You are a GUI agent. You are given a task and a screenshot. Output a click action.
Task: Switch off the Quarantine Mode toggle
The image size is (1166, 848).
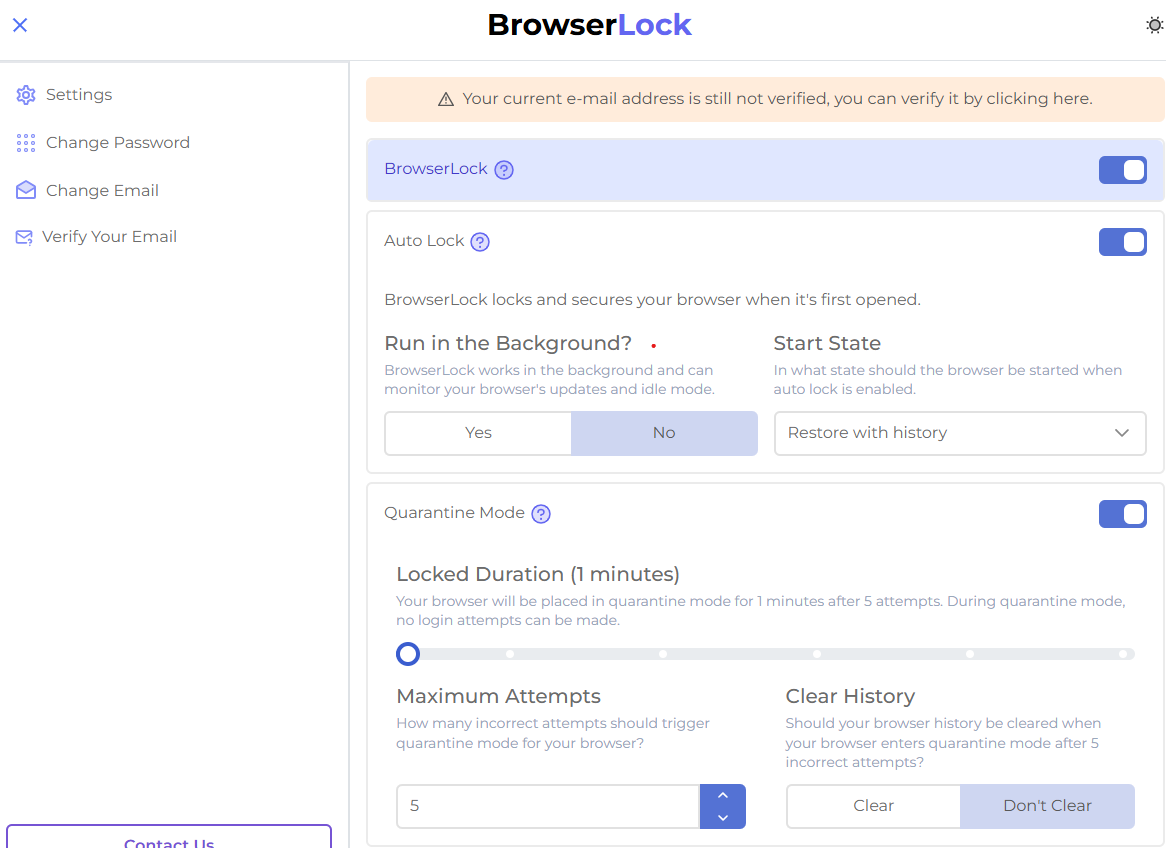(x=1122, y=514)
